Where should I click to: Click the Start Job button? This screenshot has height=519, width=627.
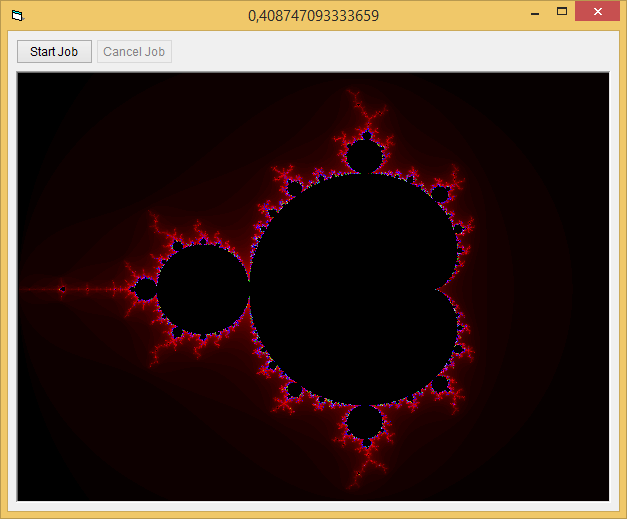point(55,52)
